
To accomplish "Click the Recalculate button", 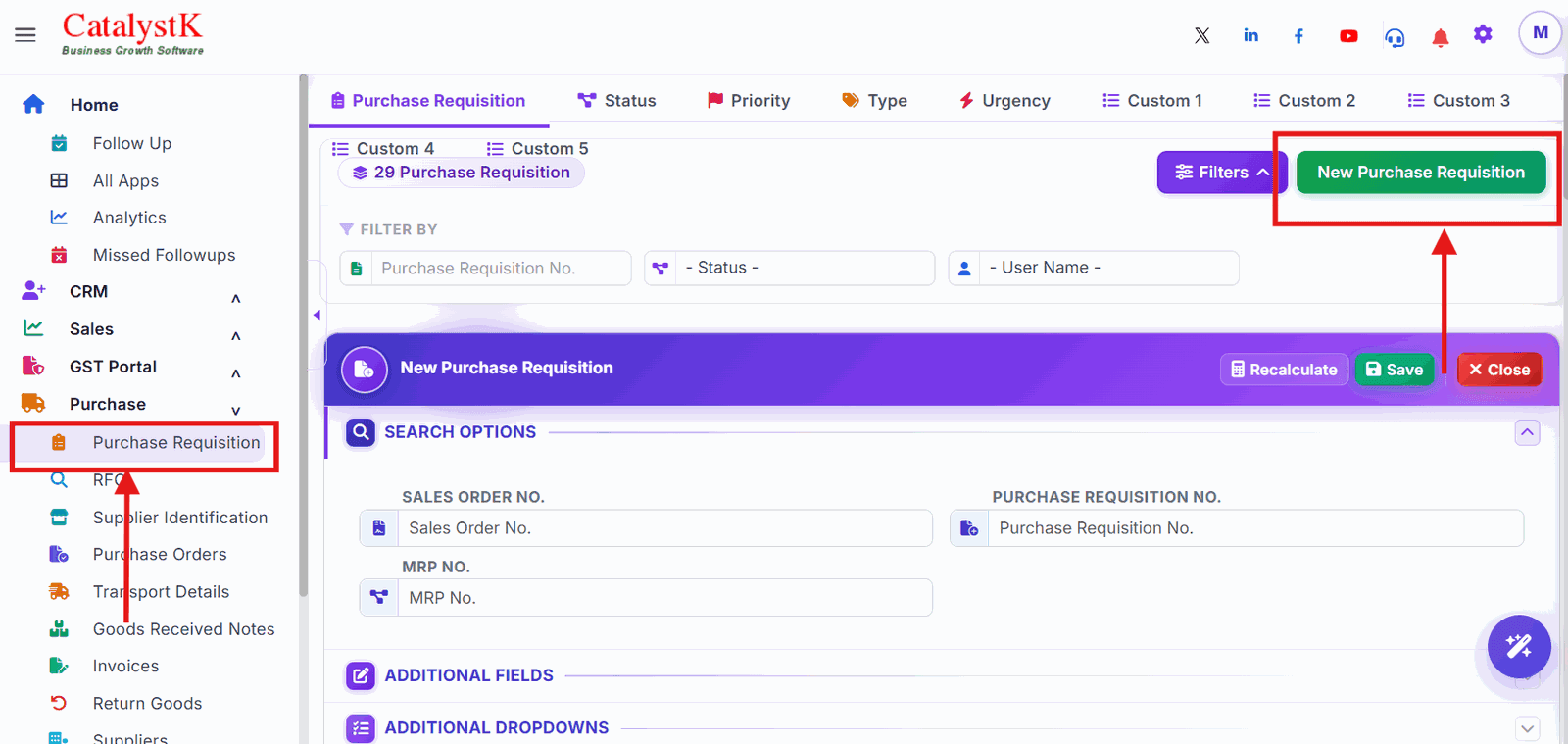I will pyautogui.click(x=1284, y=370).
